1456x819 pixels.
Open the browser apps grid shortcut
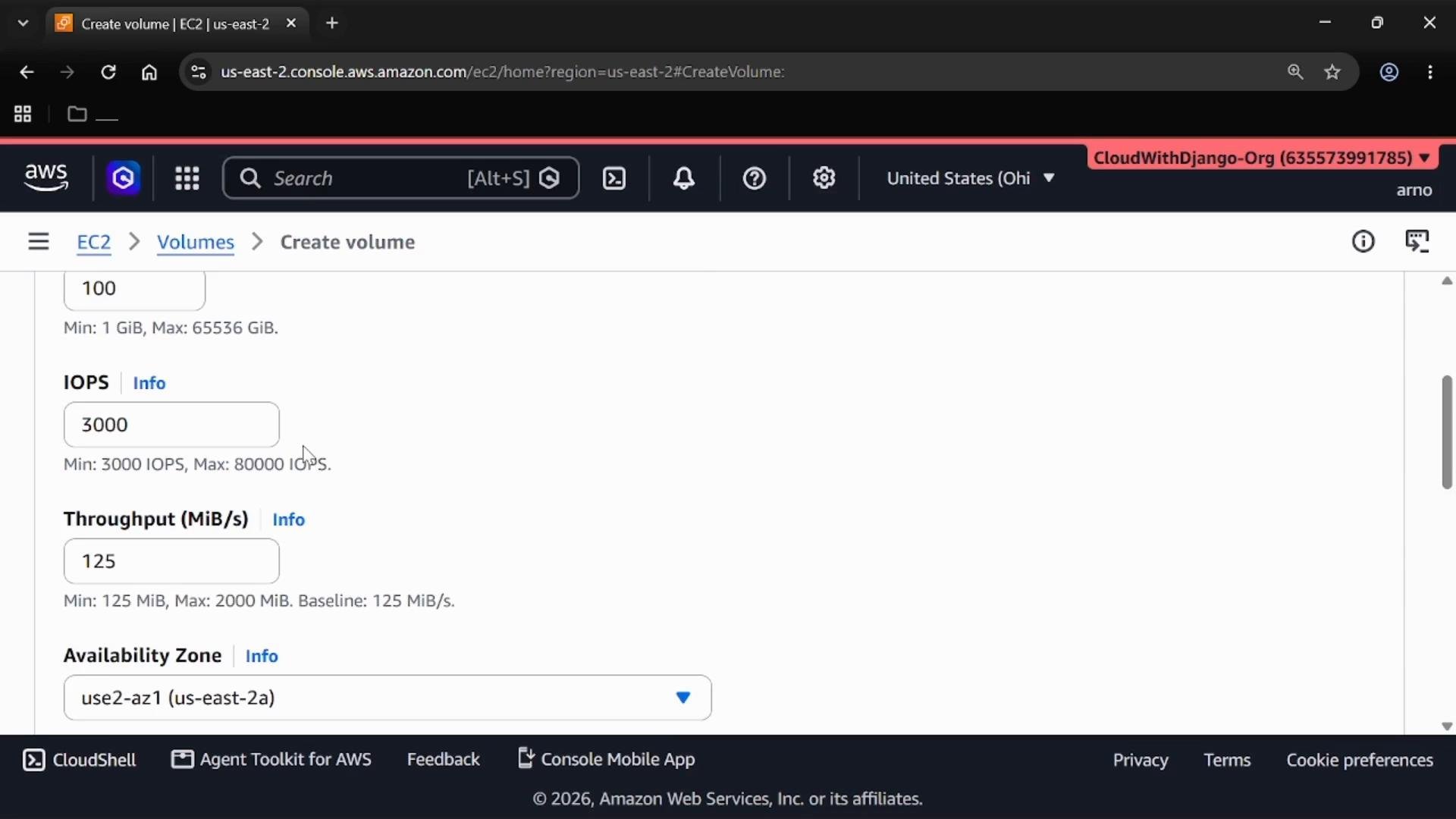pos(23,114)
